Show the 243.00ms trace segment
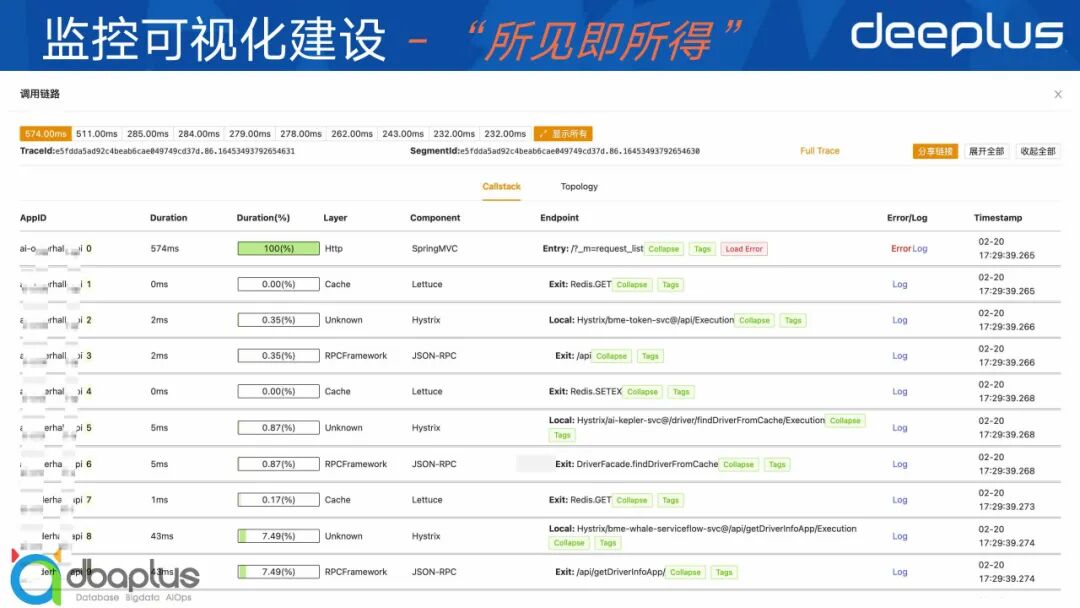Viewport: 1080px width, 608px height. [402, 134]
